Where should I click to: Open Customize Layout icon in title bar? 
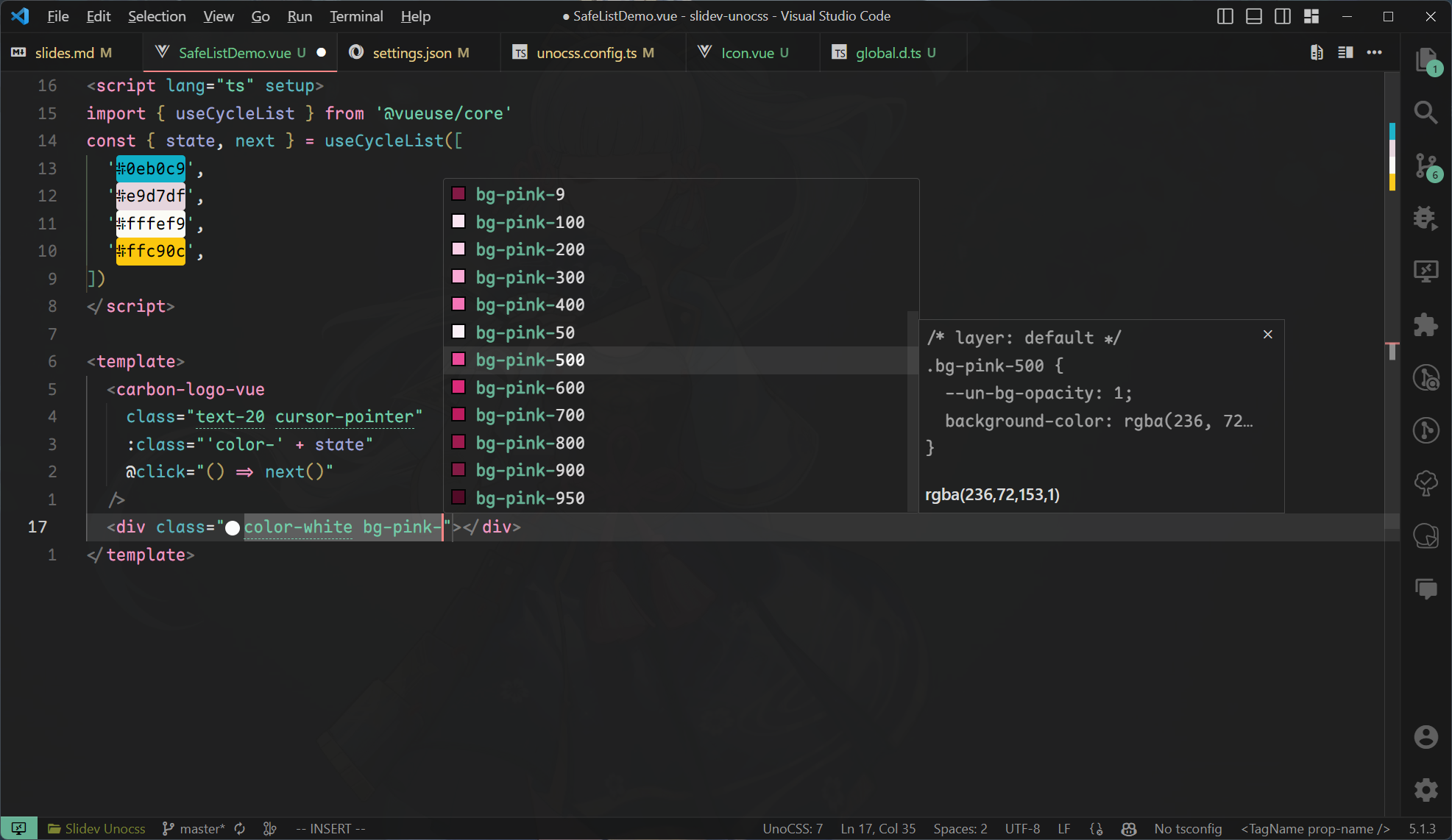click(1311, 16)
